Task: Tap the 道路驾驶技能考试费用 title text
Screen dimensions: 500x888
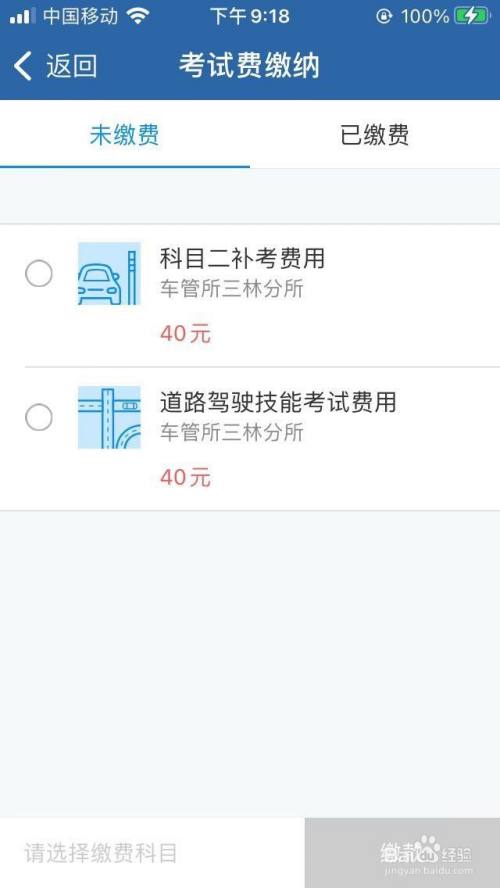Action: [x=278, y=403]
